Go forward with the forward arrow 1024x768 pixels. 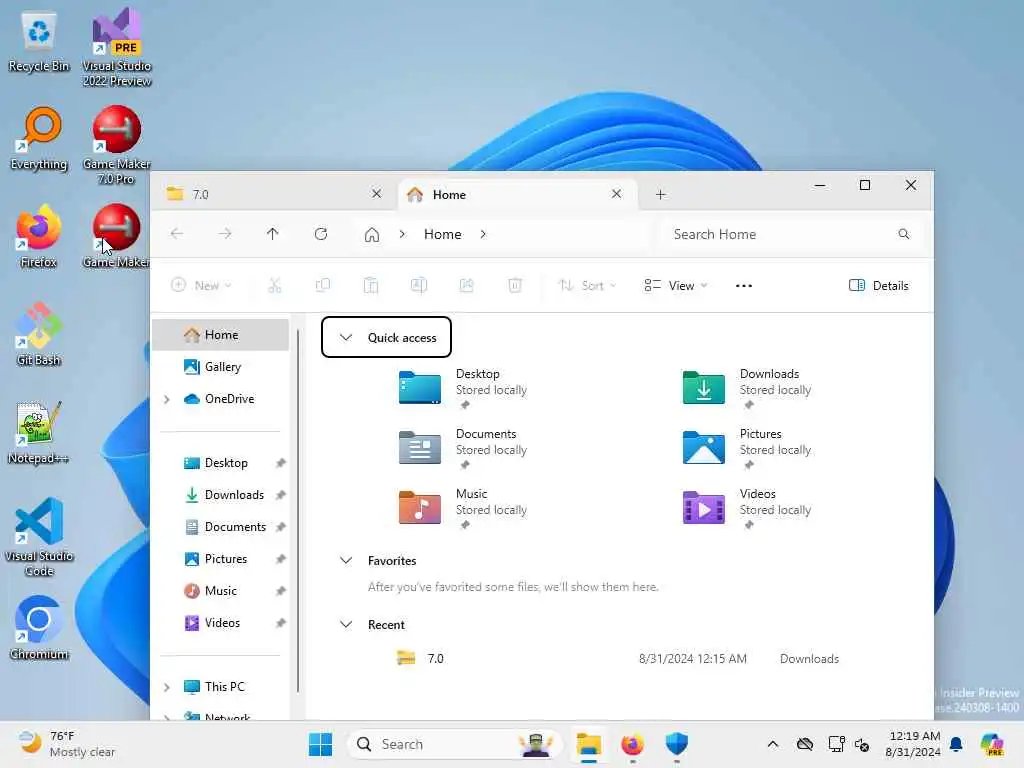(x=225, y=234)
